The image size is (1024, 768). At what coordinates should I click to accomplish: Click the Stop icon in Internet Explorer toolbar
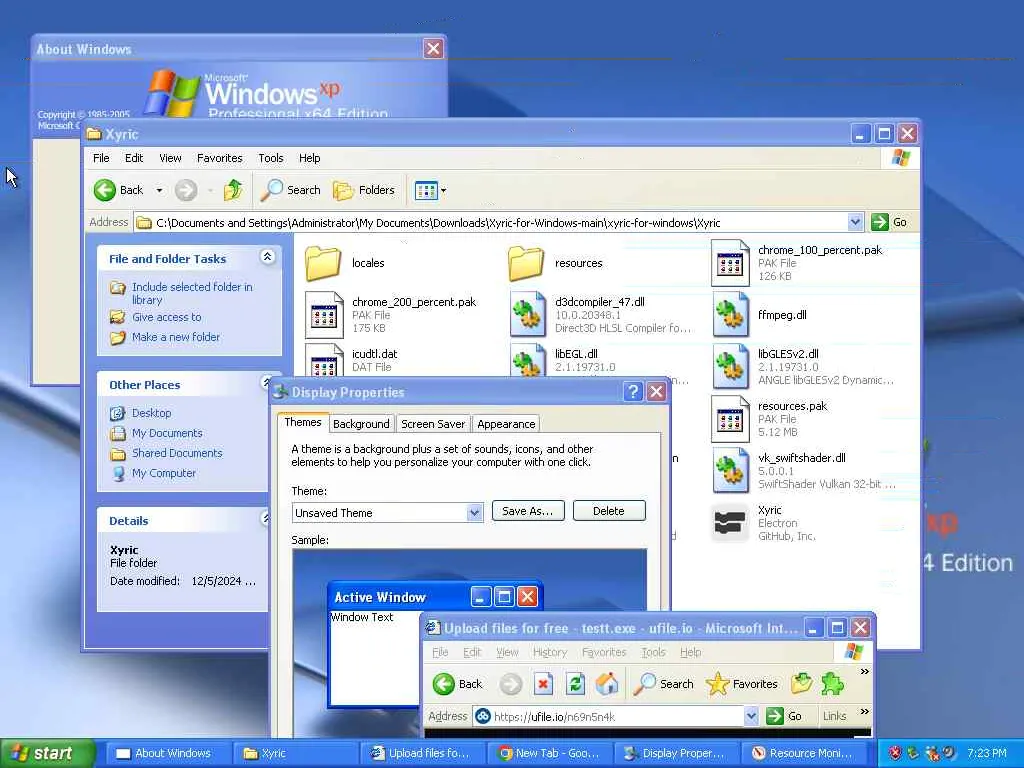click(x=543, y=684)
